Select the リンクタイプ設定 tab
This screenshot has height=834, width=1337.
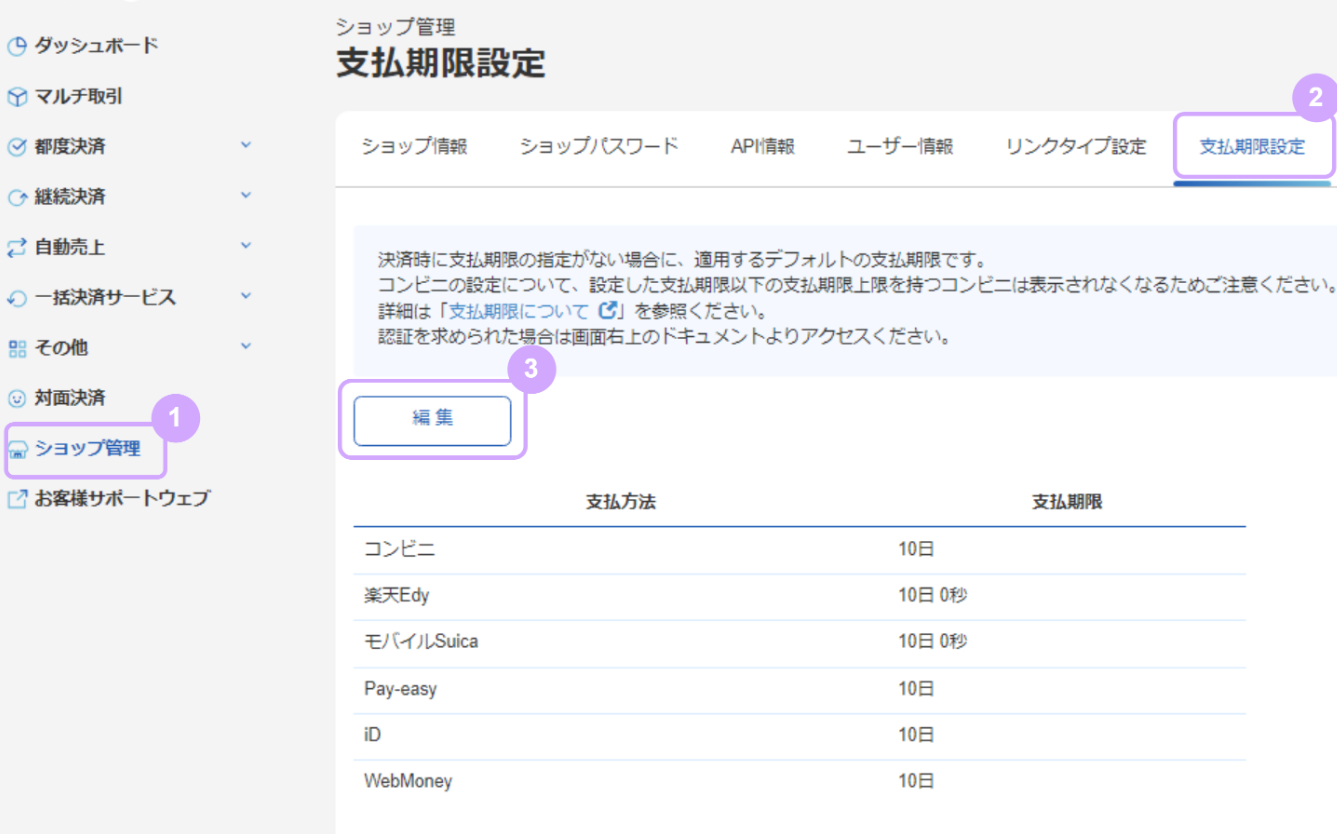point(1074,145)
